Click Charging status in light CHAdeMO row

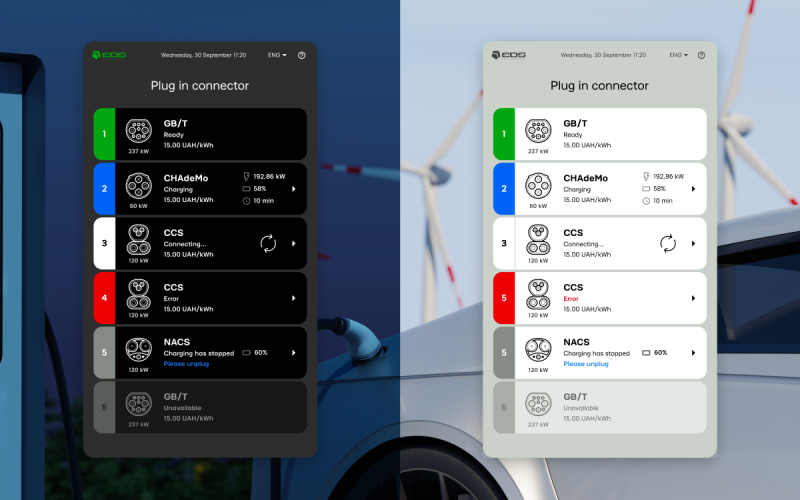point(577,190)
